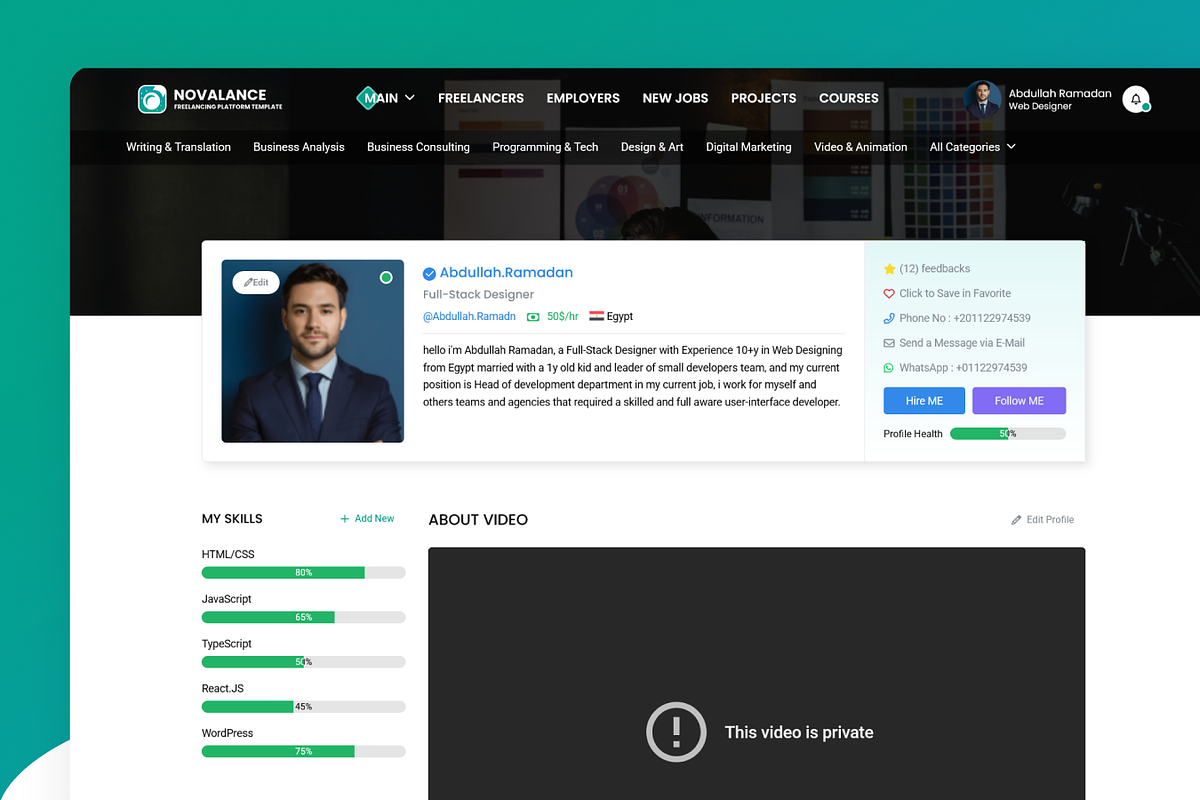
Task: Click the WhatsApp icon
Action: (x=889, y=368)
